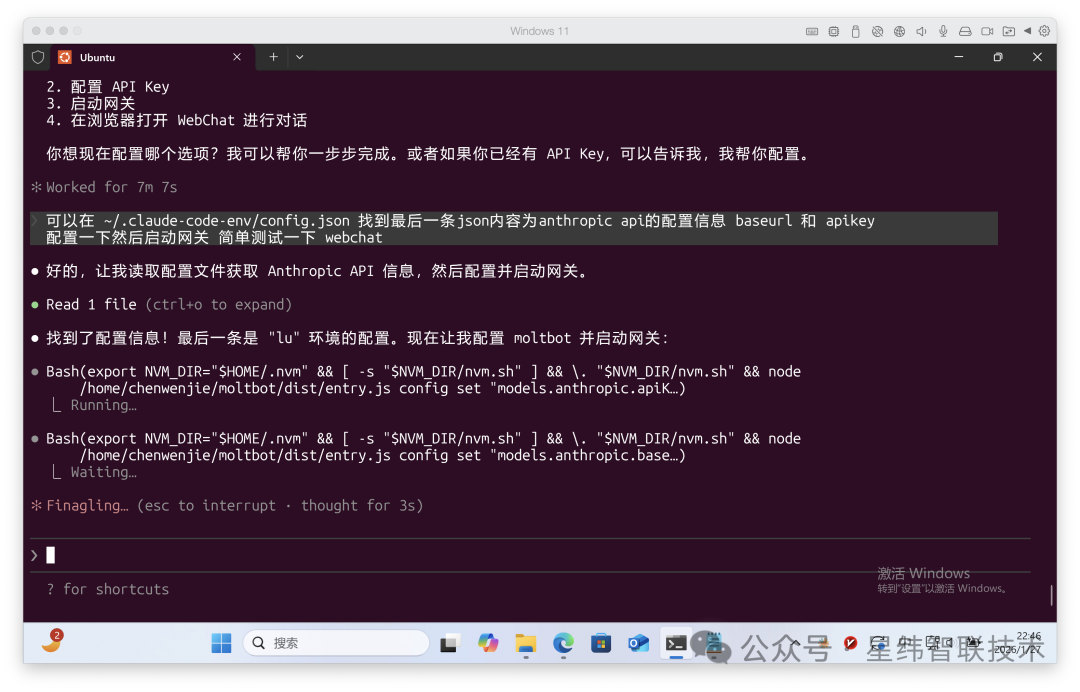
Task: Click the terminal scrollbar on the right edge
Action: tap(1051, 596)
